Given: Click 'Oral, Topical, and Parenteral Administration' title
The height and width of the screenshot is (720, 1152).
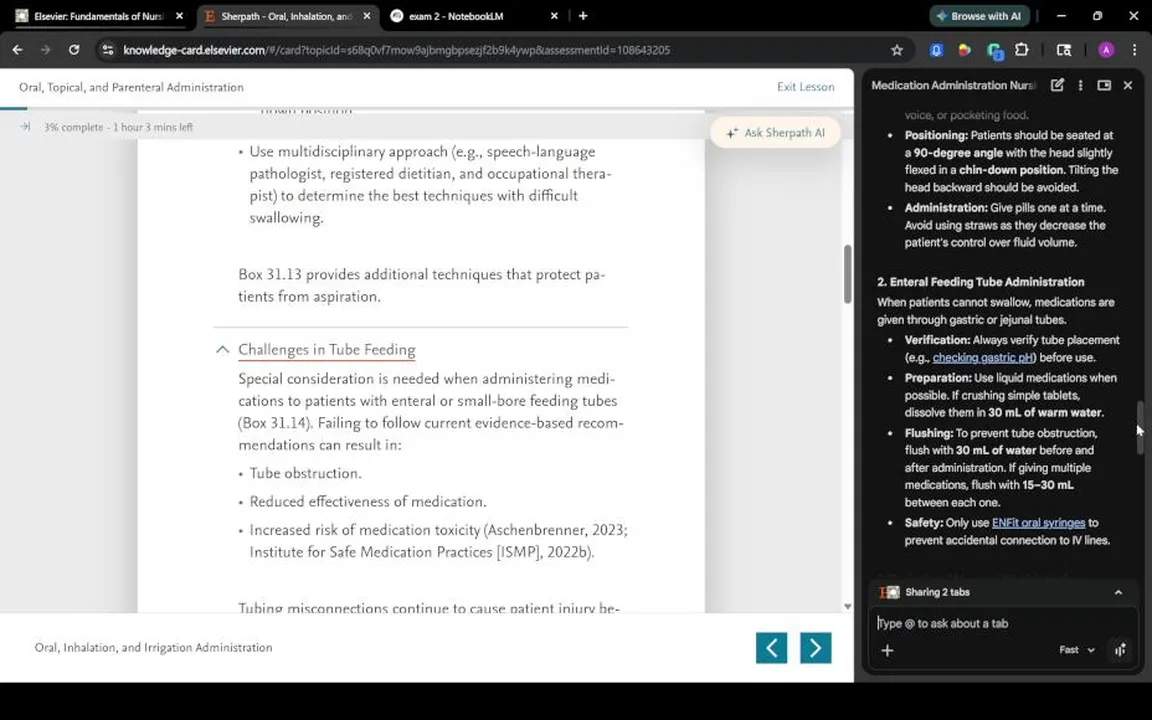Looking at the screenshot, I should (131, 87).
